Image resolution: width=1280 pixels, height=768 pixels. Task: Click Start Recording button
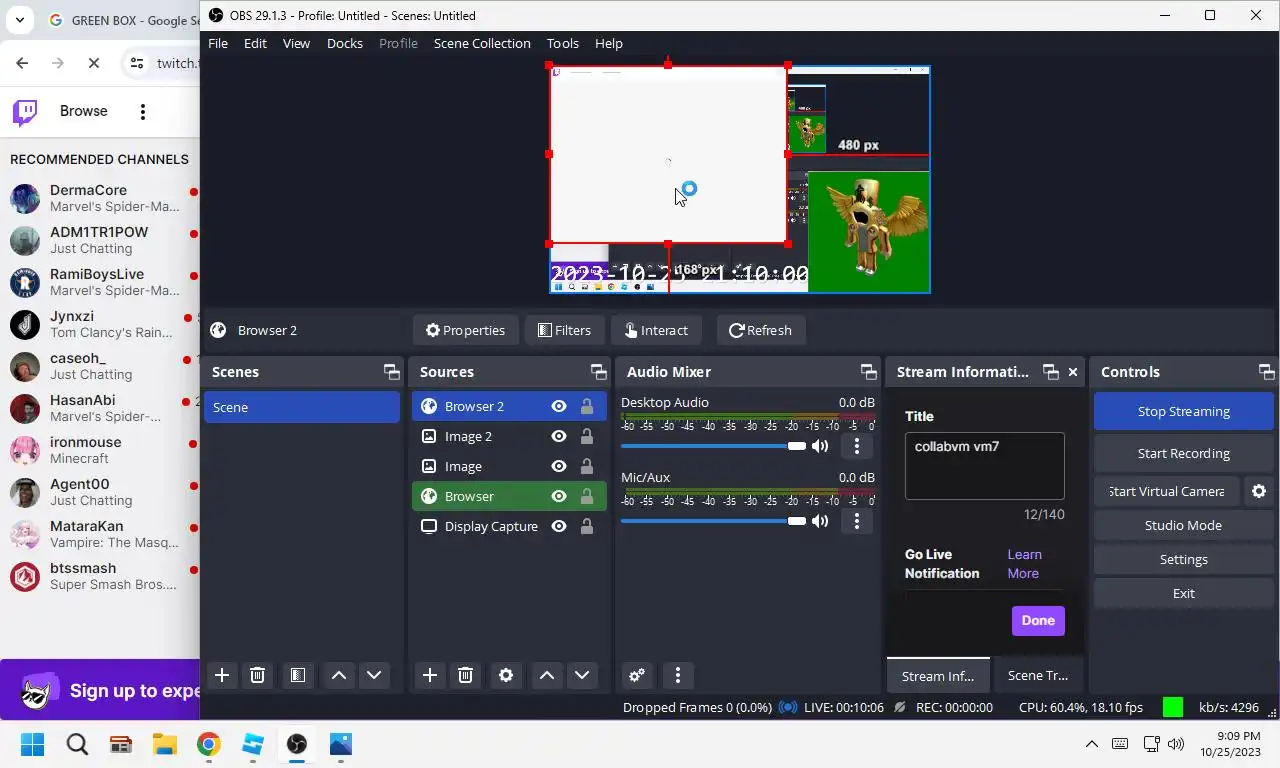coord(1184,453)
